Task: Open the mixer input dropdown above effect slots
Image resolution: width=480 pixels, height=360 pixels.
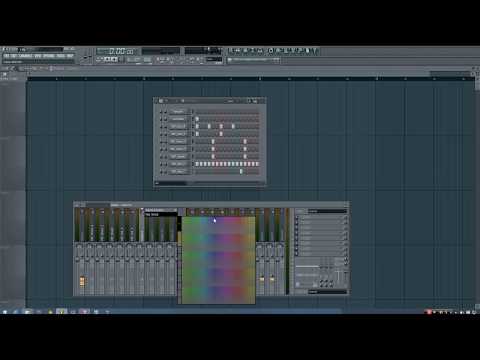Action: tap(327, 211)
